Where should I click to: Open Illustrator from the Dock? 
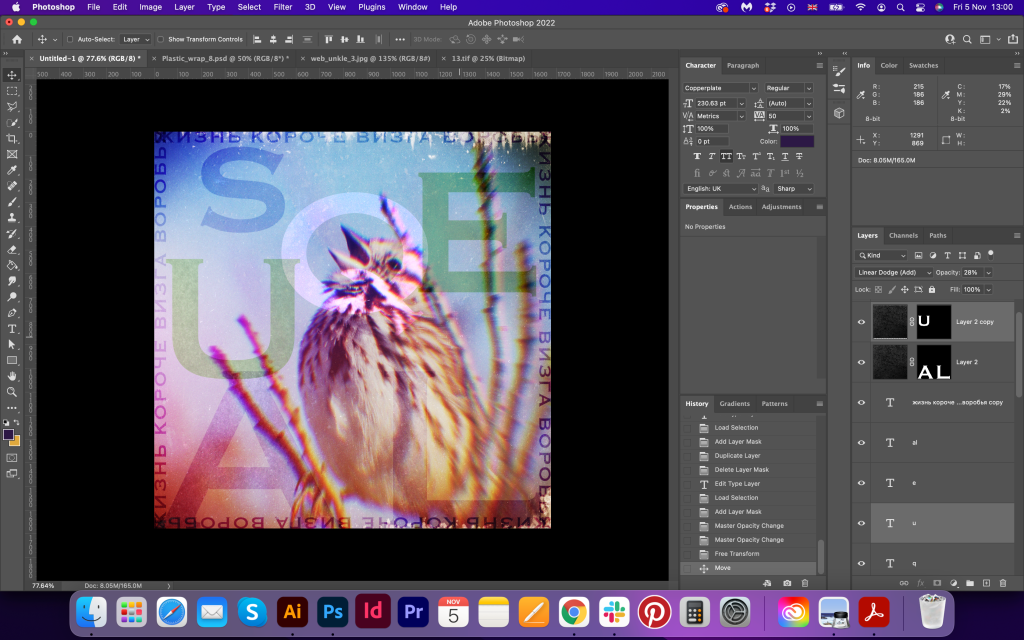pos(291,611)
